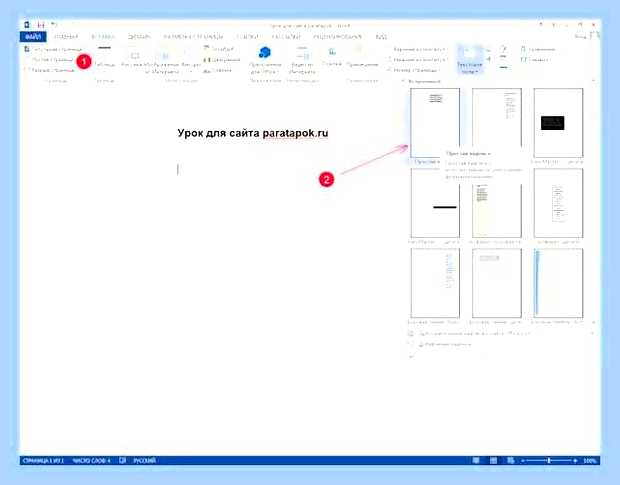Image resolution: width=620 pixels, height=485 pixels.
Task: Switch to Web Layout view
Action: click(x=510, y=460)
